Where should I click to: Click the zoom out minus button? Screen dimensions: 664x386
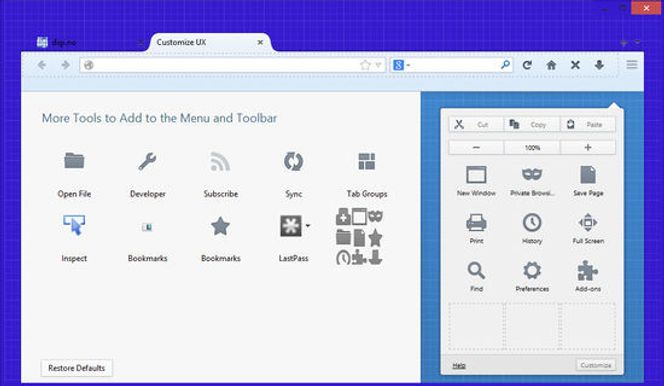[x=476, y=147]
